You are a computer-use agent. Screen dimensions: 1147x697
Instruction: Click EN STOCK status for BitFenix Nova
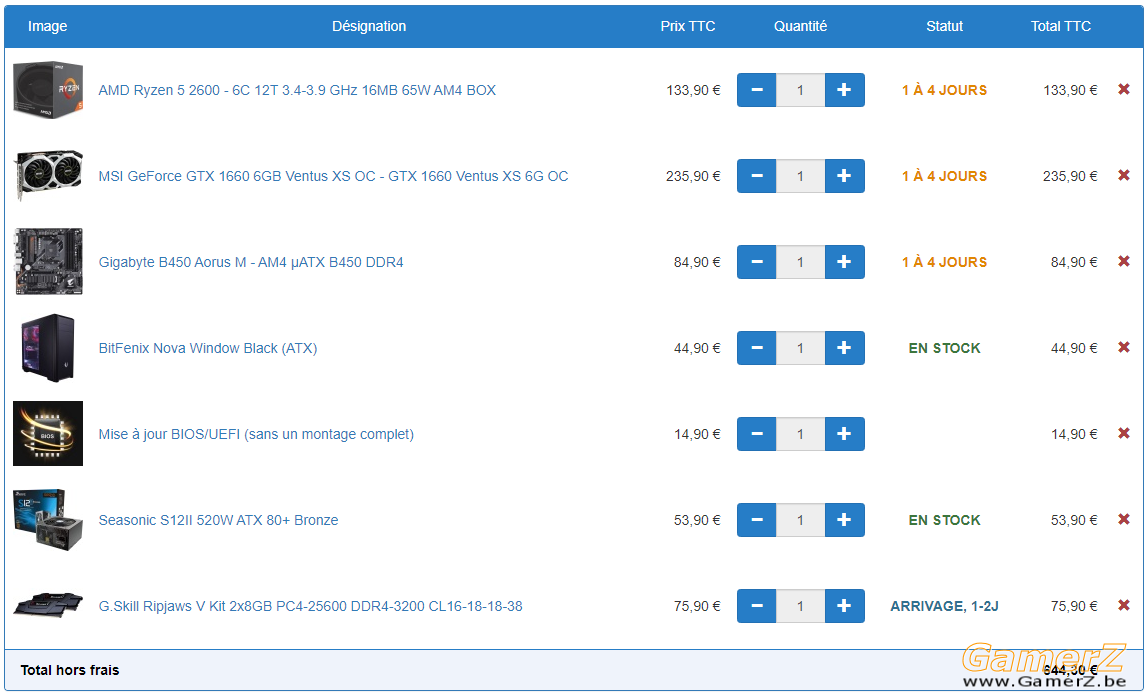pyautogui.click(x=944, y=348)
